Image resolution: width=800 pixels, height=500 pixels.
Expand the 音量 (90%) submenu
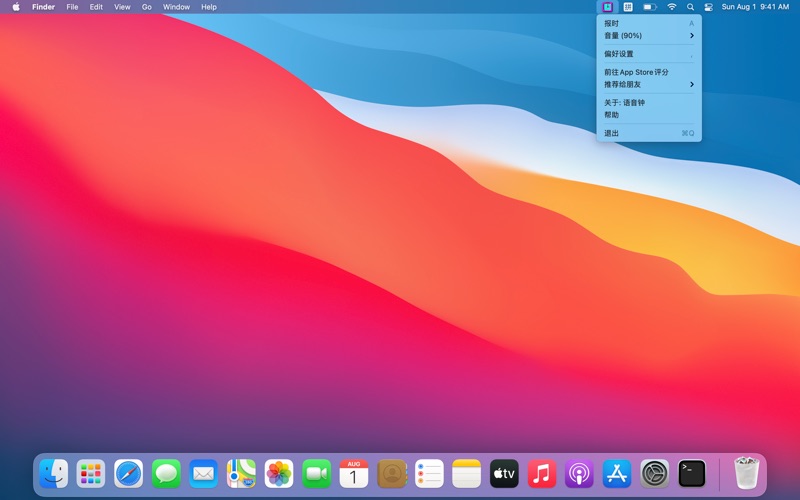click(x=648, y=35)
